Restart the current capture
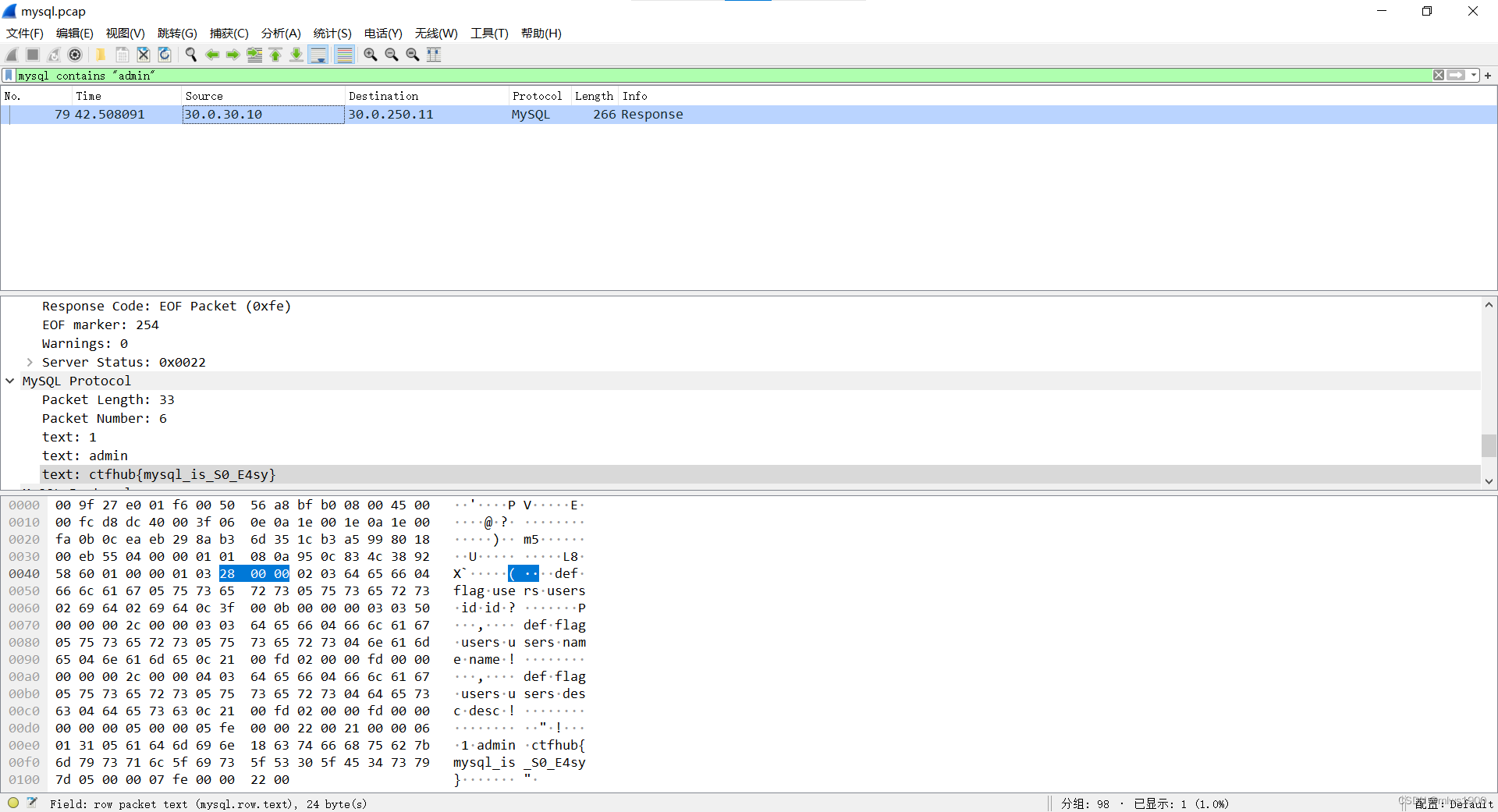This screenshot has width=1498, height=812. pos(53,55)
